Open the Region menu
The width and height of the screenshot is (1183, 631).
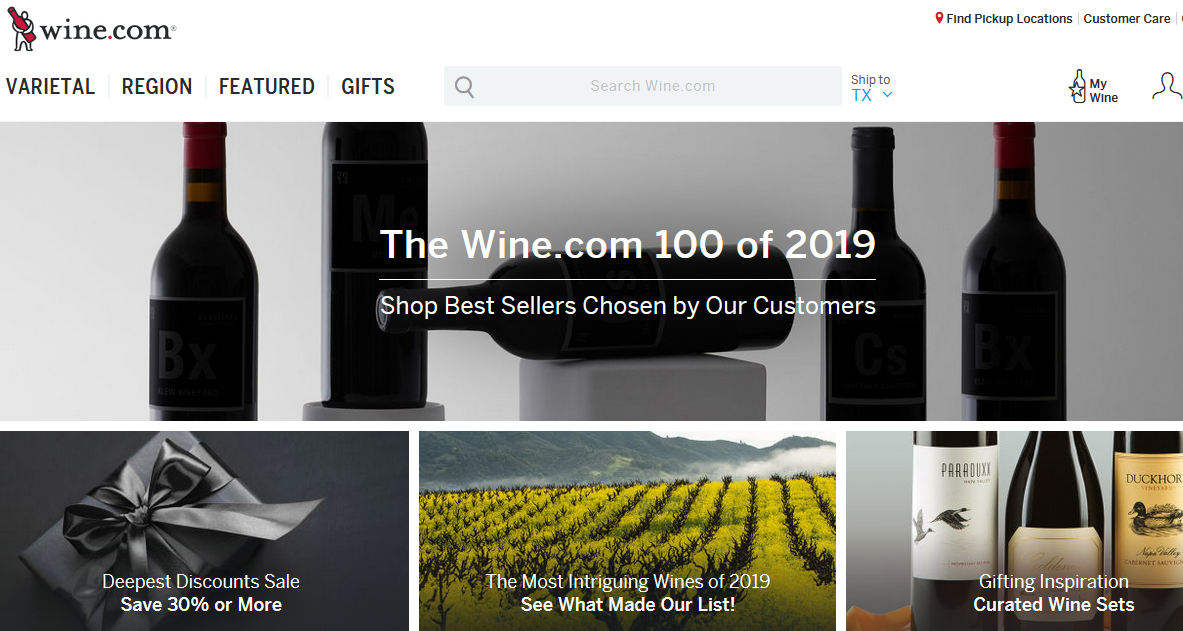(157, 87)
